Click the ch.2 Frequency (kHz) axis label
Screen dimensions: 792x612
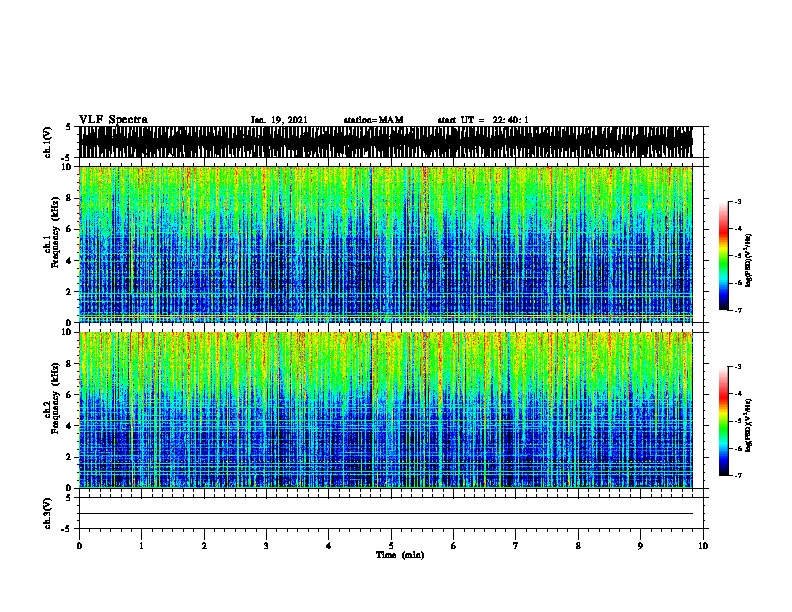(x=51, y=398)
